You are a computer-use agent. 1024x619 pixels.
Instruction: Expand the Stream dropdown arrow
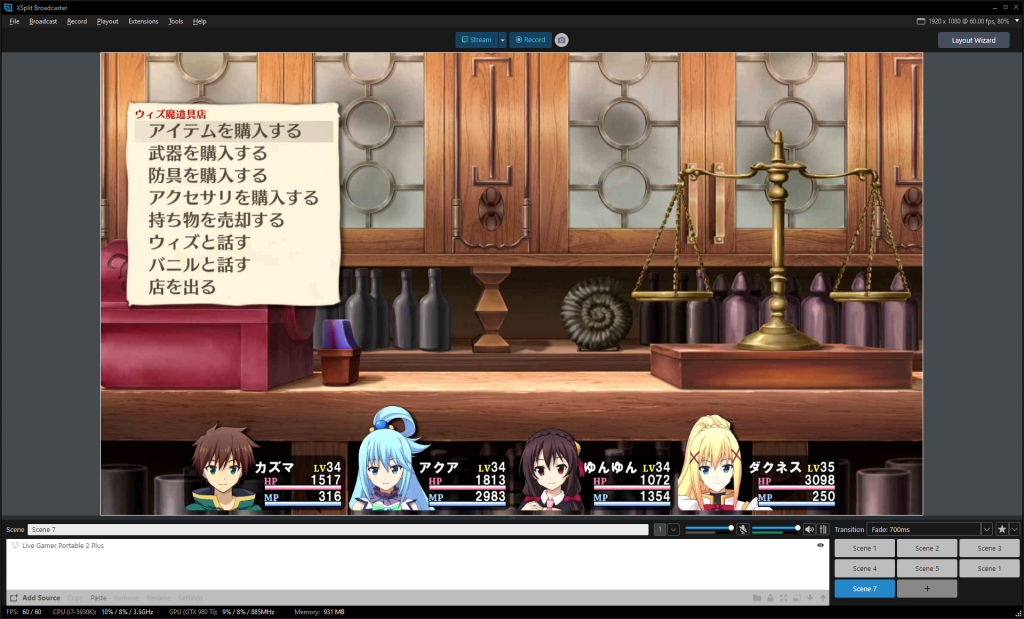[502, 40]
